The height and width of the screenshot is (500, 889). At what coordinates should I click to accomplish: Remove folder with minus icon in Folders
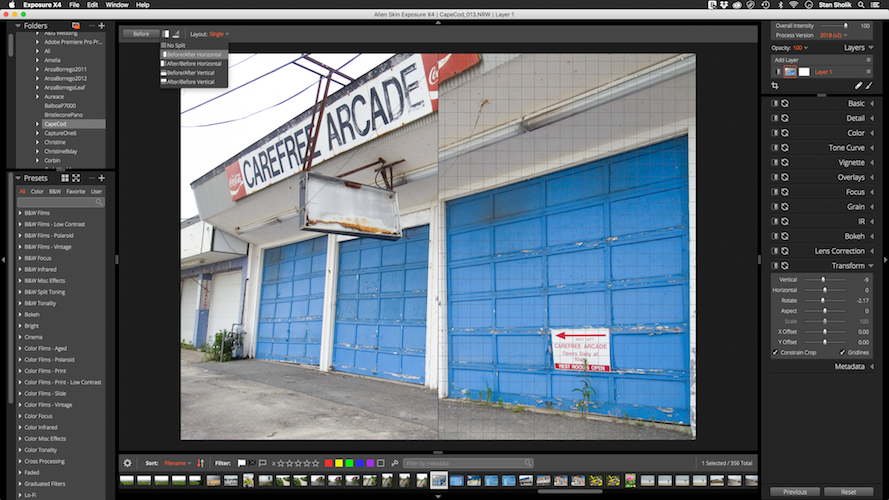coord(92,26)
